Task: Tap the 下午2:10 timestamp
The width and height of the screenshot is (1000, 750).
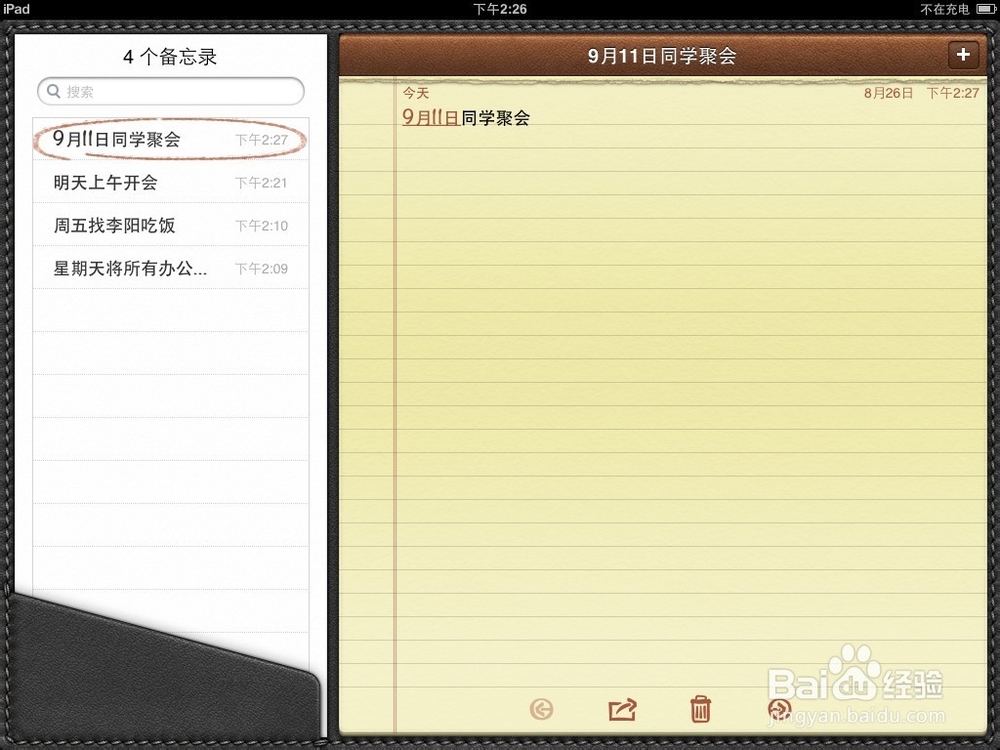Action: point(261,226)
